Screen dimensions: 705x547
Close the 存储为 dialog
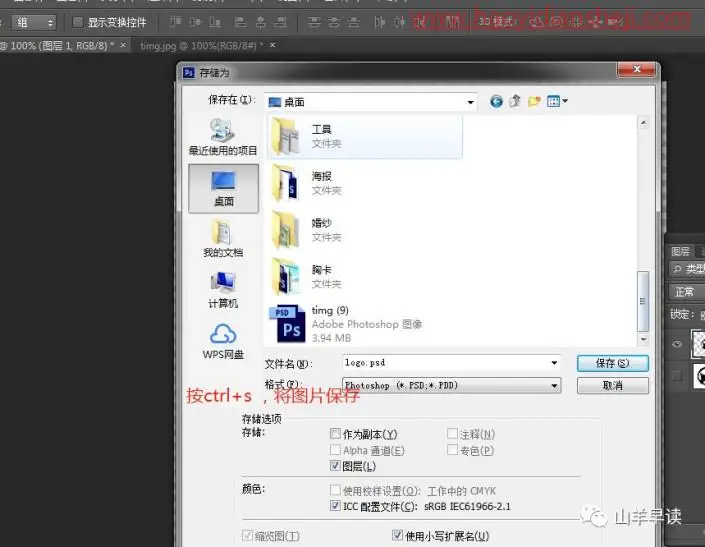[x=637, y=69]
